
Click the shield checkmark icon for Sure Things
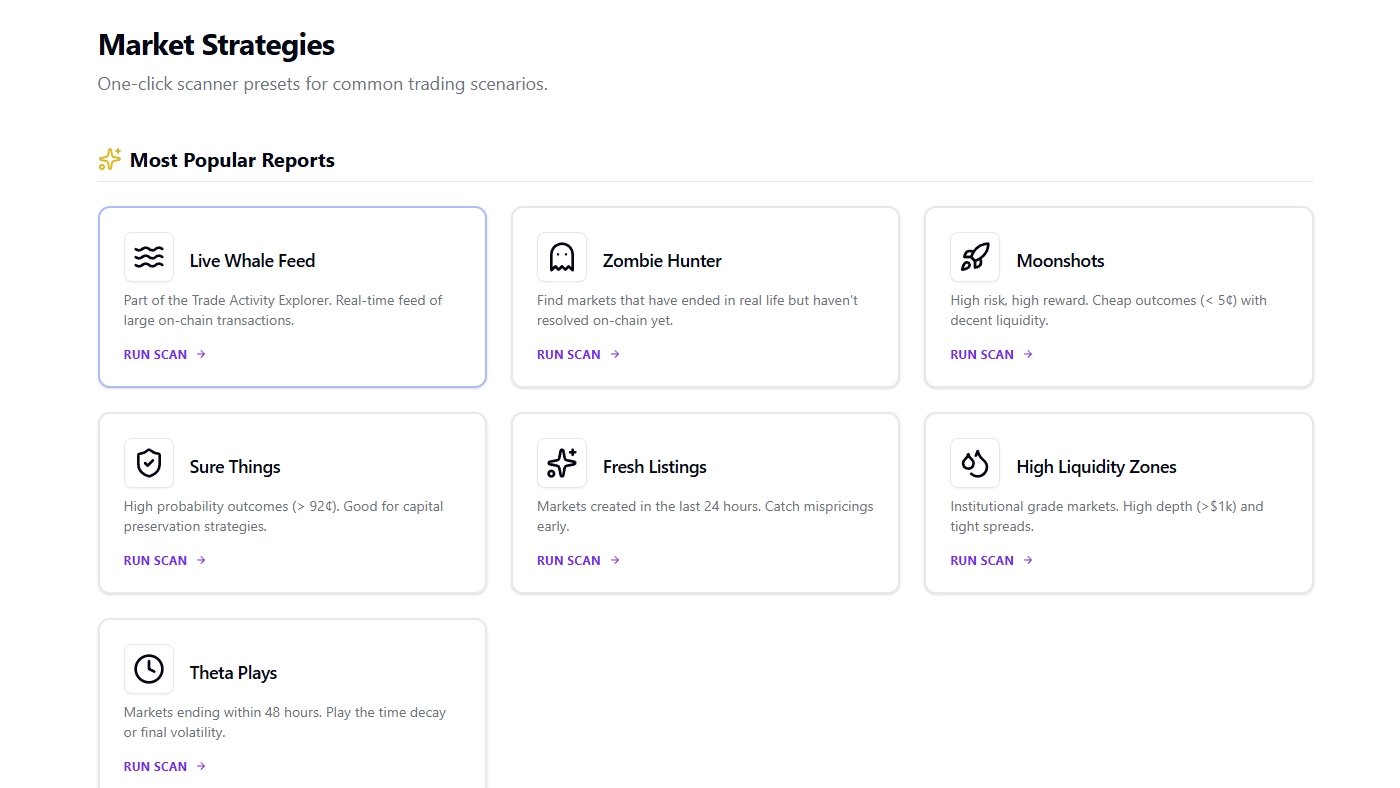149,464
